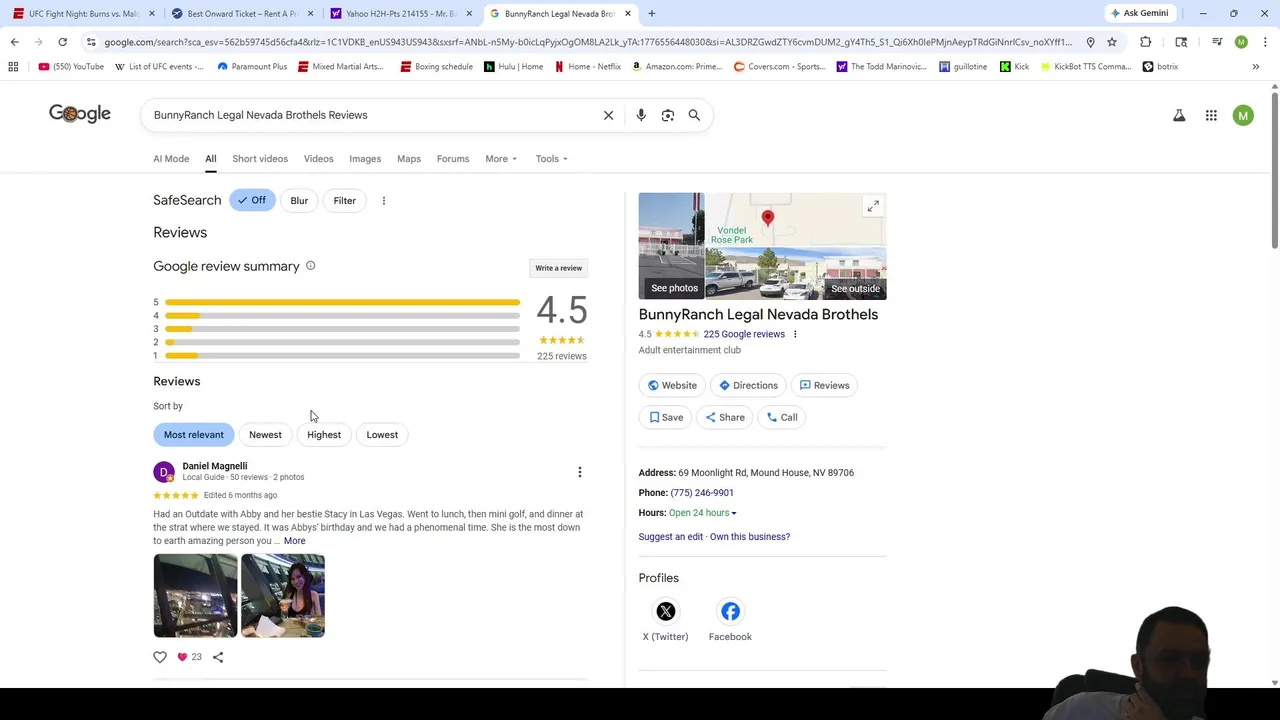
Task: Set SafeSearch to Blur
Action: [x=299, y=201]
